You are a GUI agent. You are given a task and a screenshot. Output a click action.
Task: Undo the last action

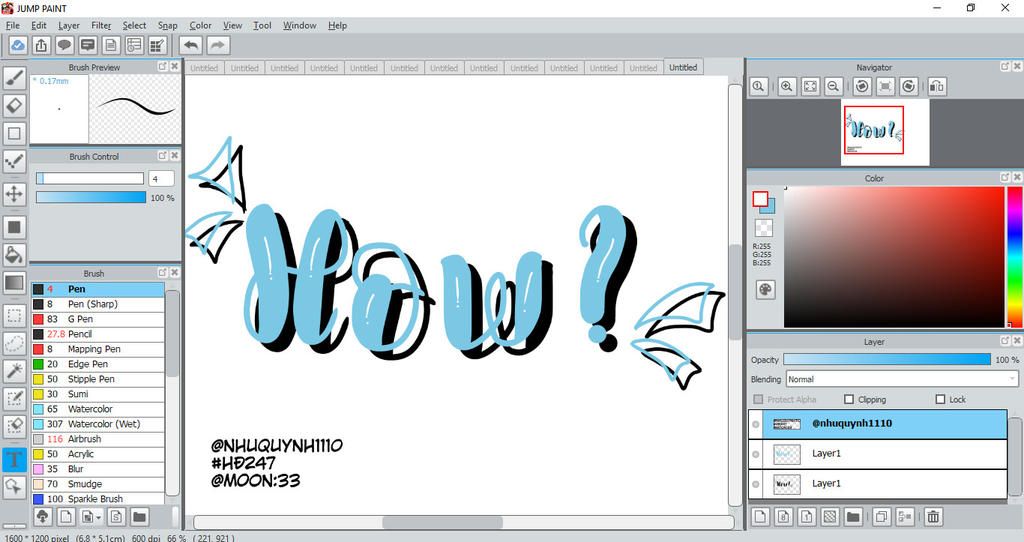point(191,45)
